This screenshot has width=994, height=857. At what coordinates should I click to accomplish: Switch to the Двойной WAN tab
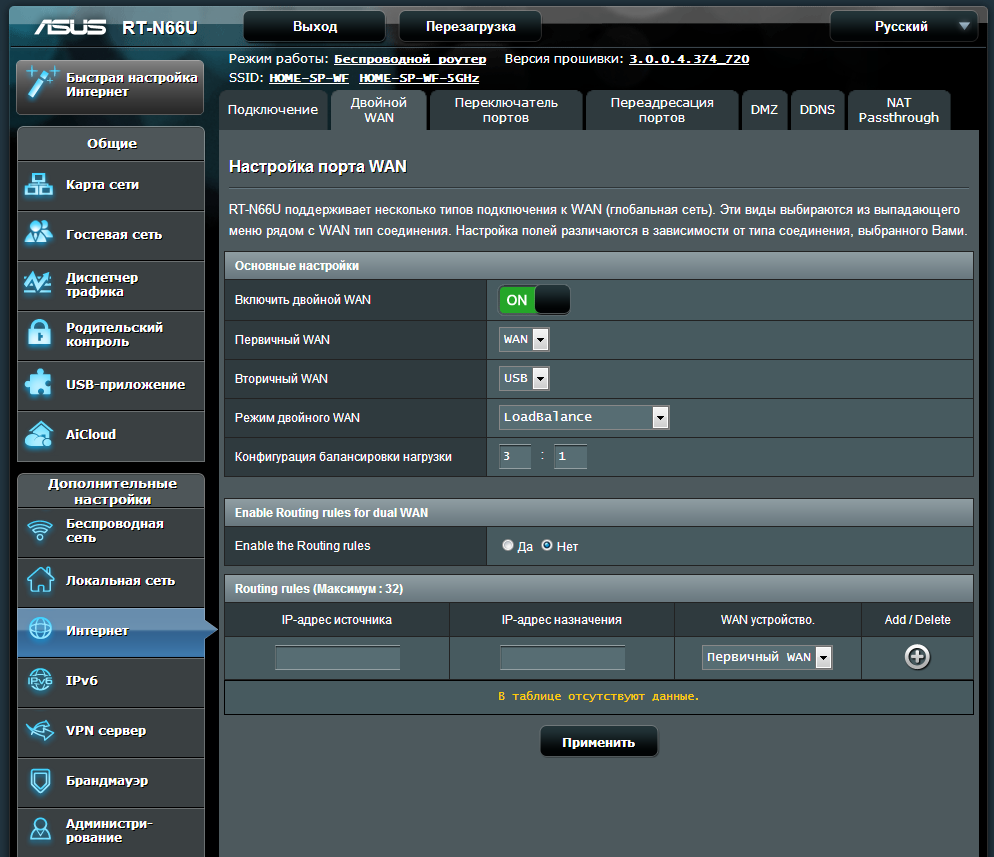pyautogui.click(x=379, y=110)
